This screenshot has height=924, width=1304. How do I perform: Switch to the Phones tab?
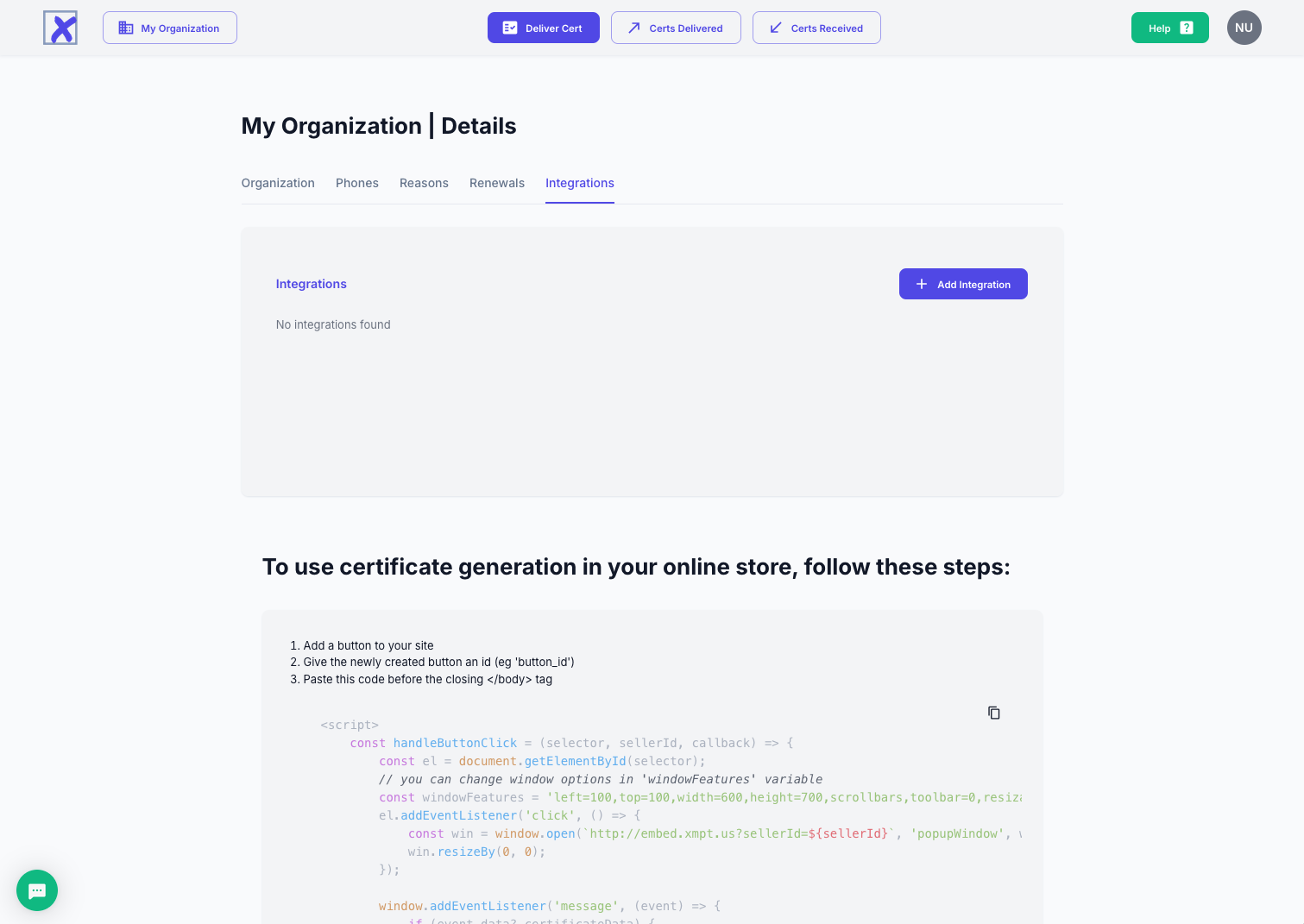pos(357,183)
